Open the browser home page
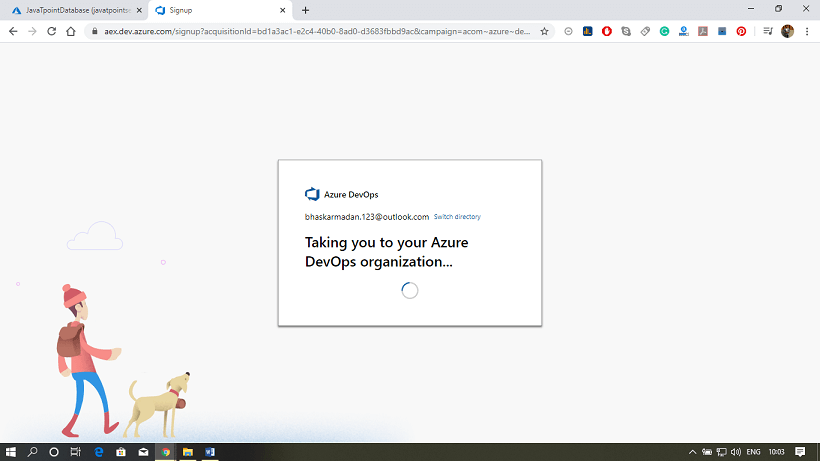 tap(71, 31)
